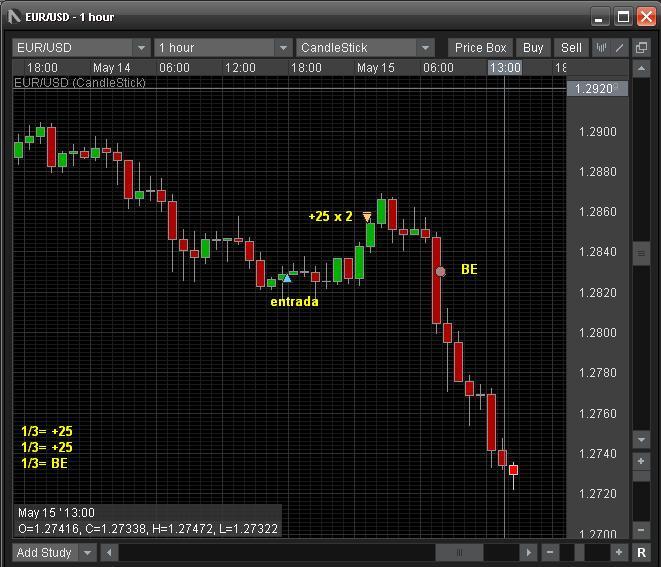Expand the CandleStick chart type dropdown
Viewport: 661px width, 567px height.
coord(425,48)
